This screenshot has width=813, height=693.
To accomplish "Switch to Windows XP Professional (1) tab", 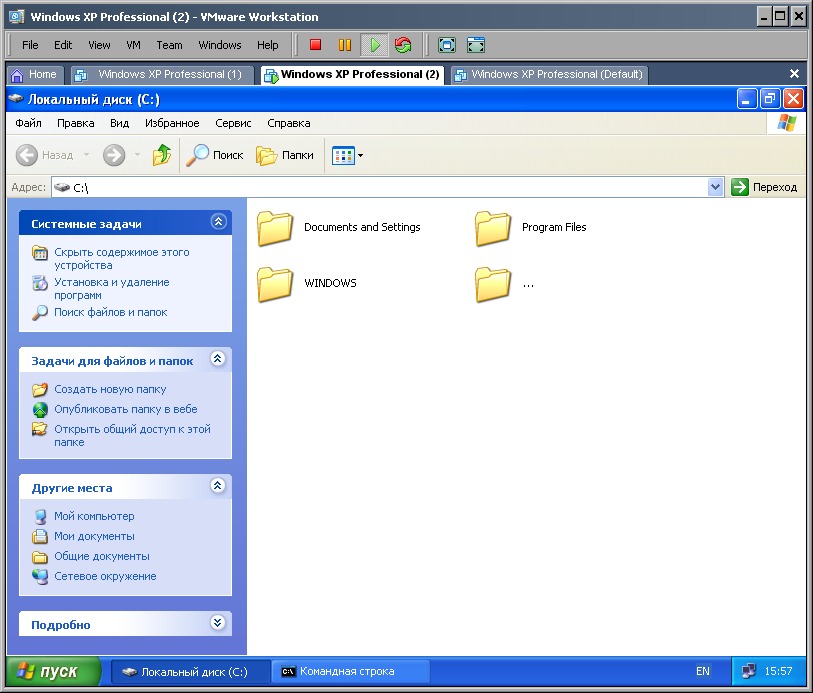I will click(160, 74).
